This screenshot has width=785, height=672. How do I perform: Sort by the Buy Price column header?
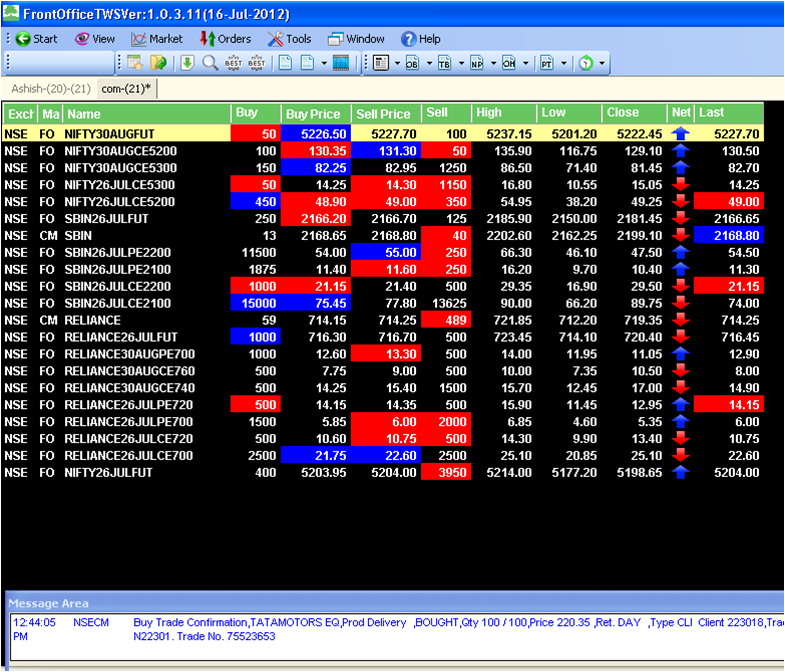coord(313,114)
